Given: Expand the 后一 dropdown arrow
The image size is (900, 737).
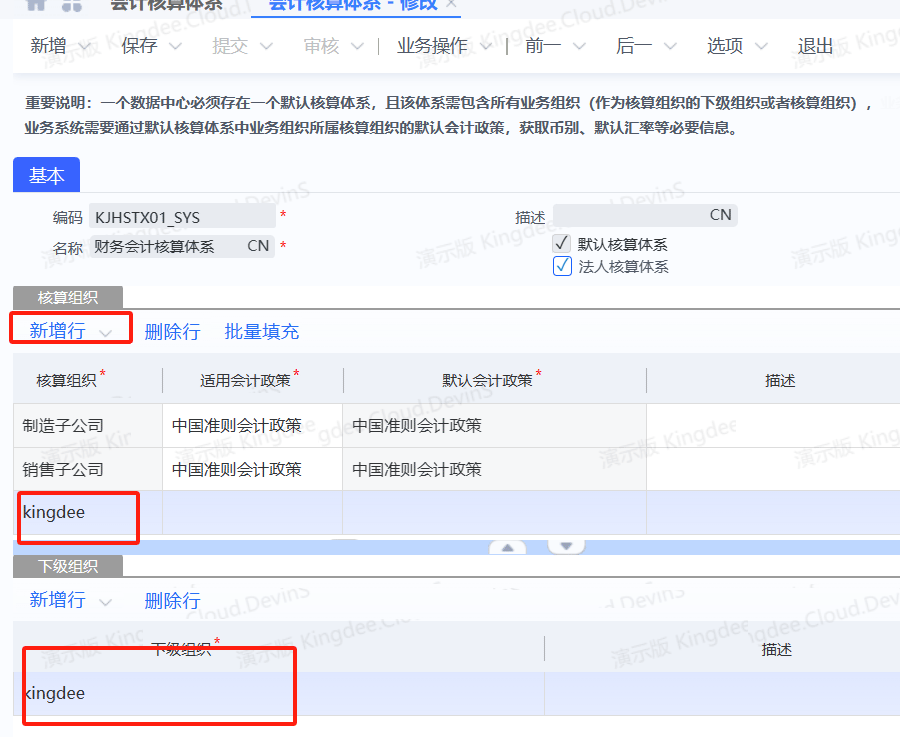Looking at the screenshot, I should click(x=670, y=46).
